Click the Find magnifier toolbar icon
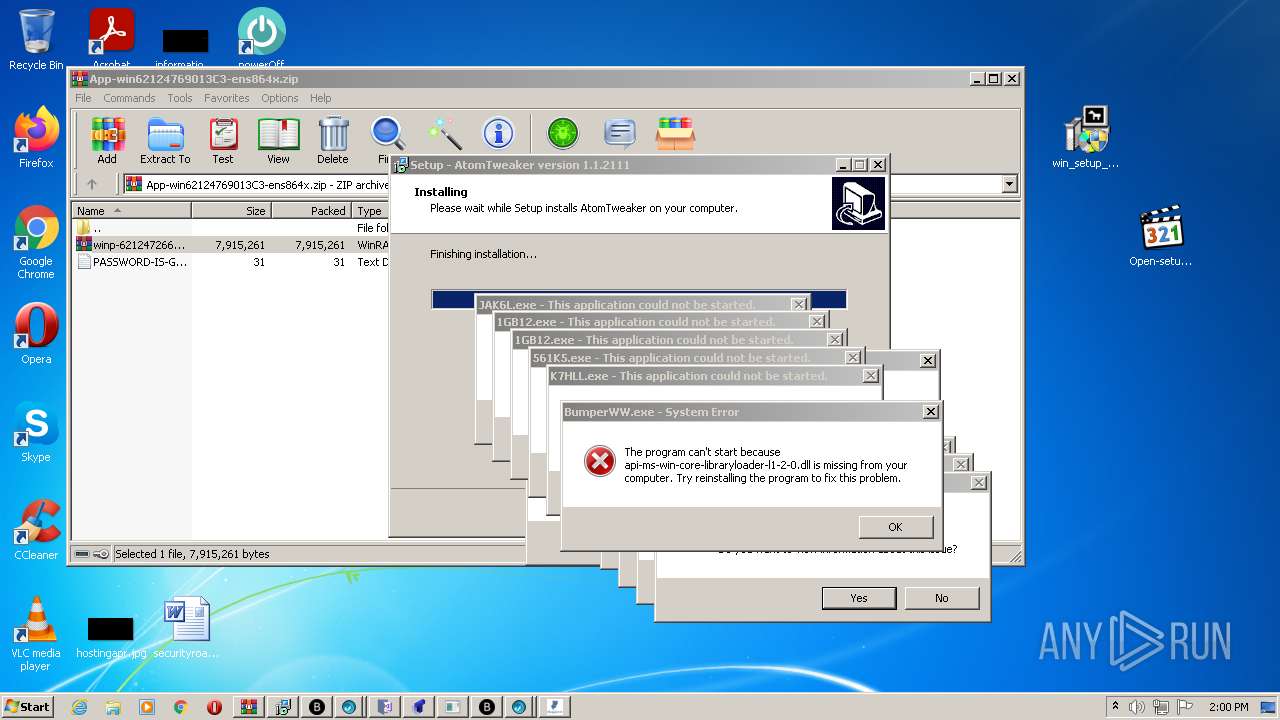 tap(388, 140)
